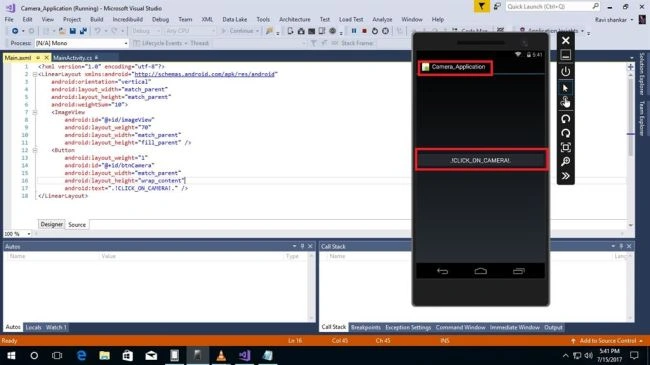Open VLC from the Windows taskbar
This screenshot has width=650, height=365.
221,355
